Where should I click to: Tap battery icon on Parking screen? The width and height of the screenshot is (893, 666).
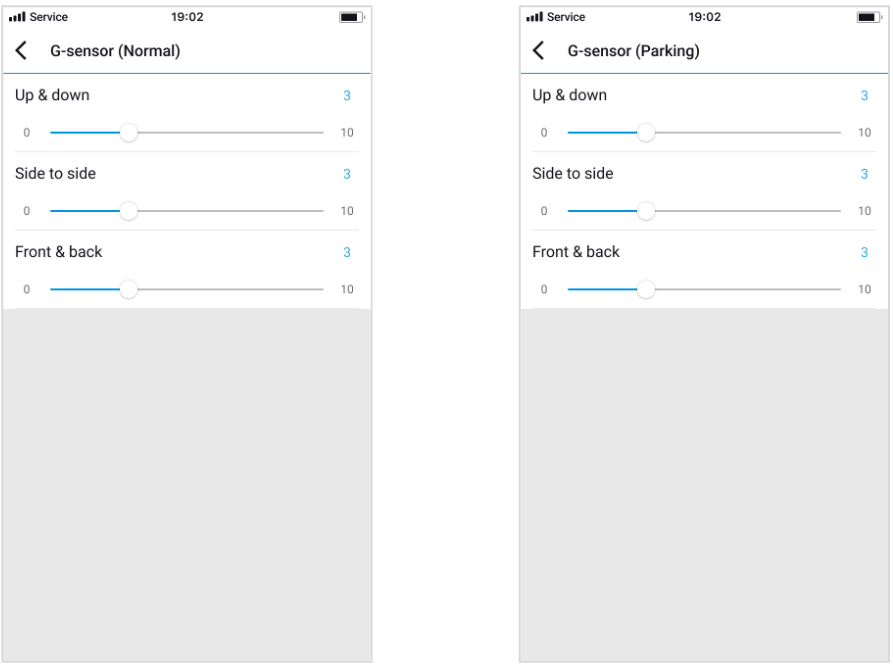tap(869, 17)
